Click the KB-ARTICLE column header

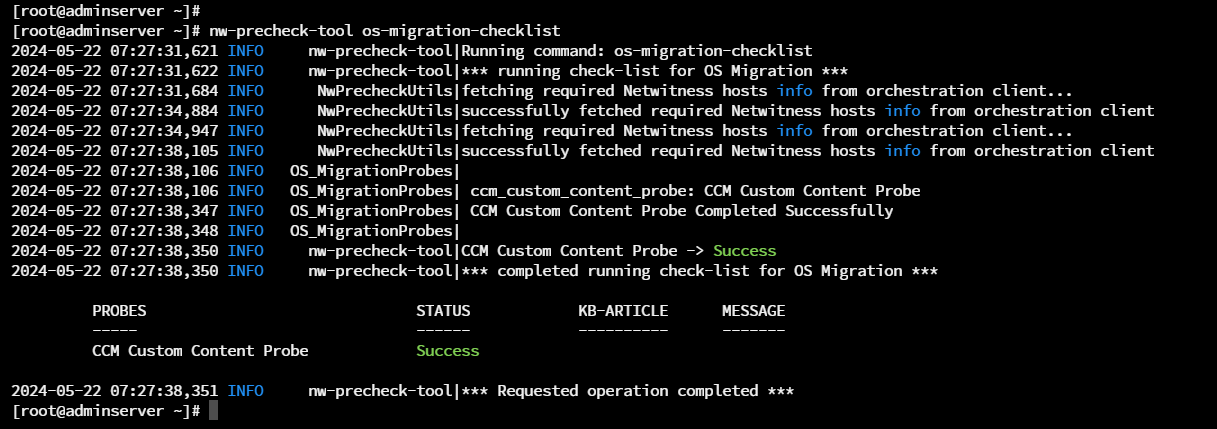(x=622, y=311)
